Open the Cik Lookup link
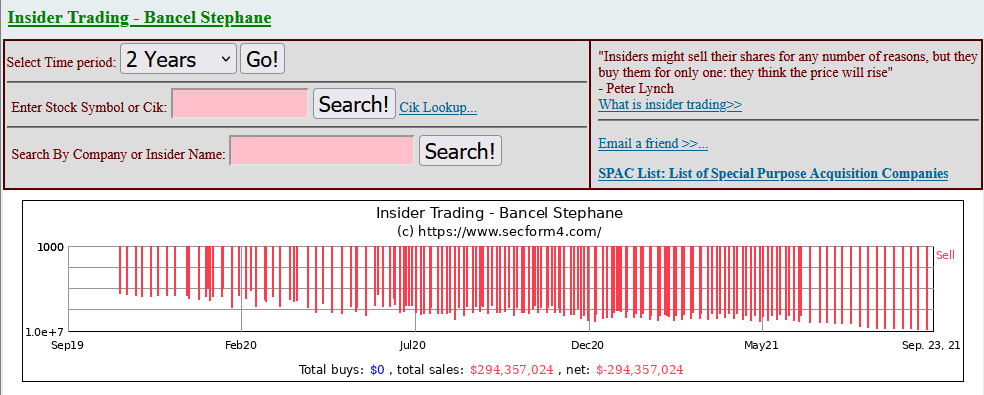This screenshot has width=984, height=395. click(438, 107)
